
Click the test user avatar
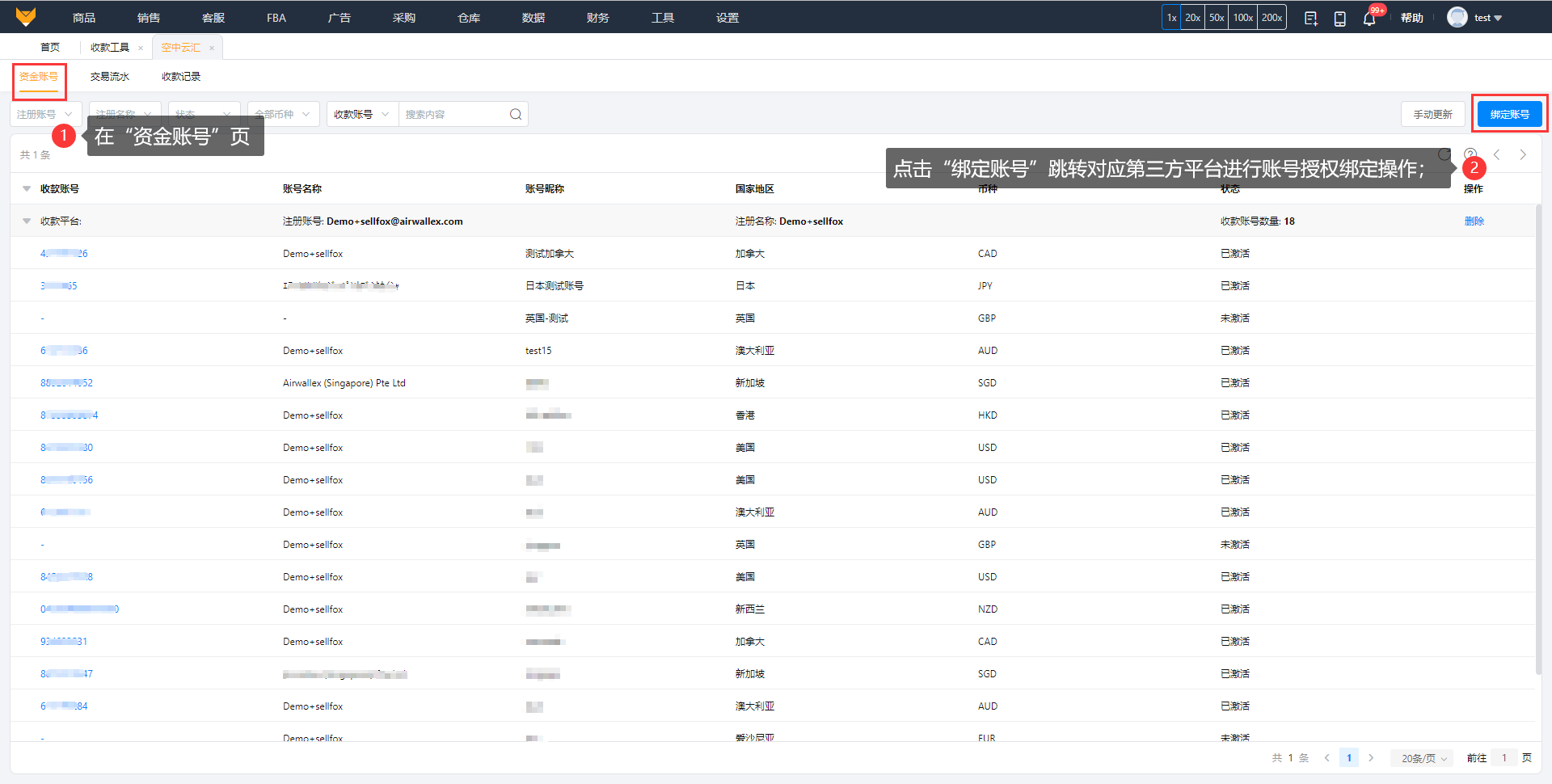point(1457,18)
